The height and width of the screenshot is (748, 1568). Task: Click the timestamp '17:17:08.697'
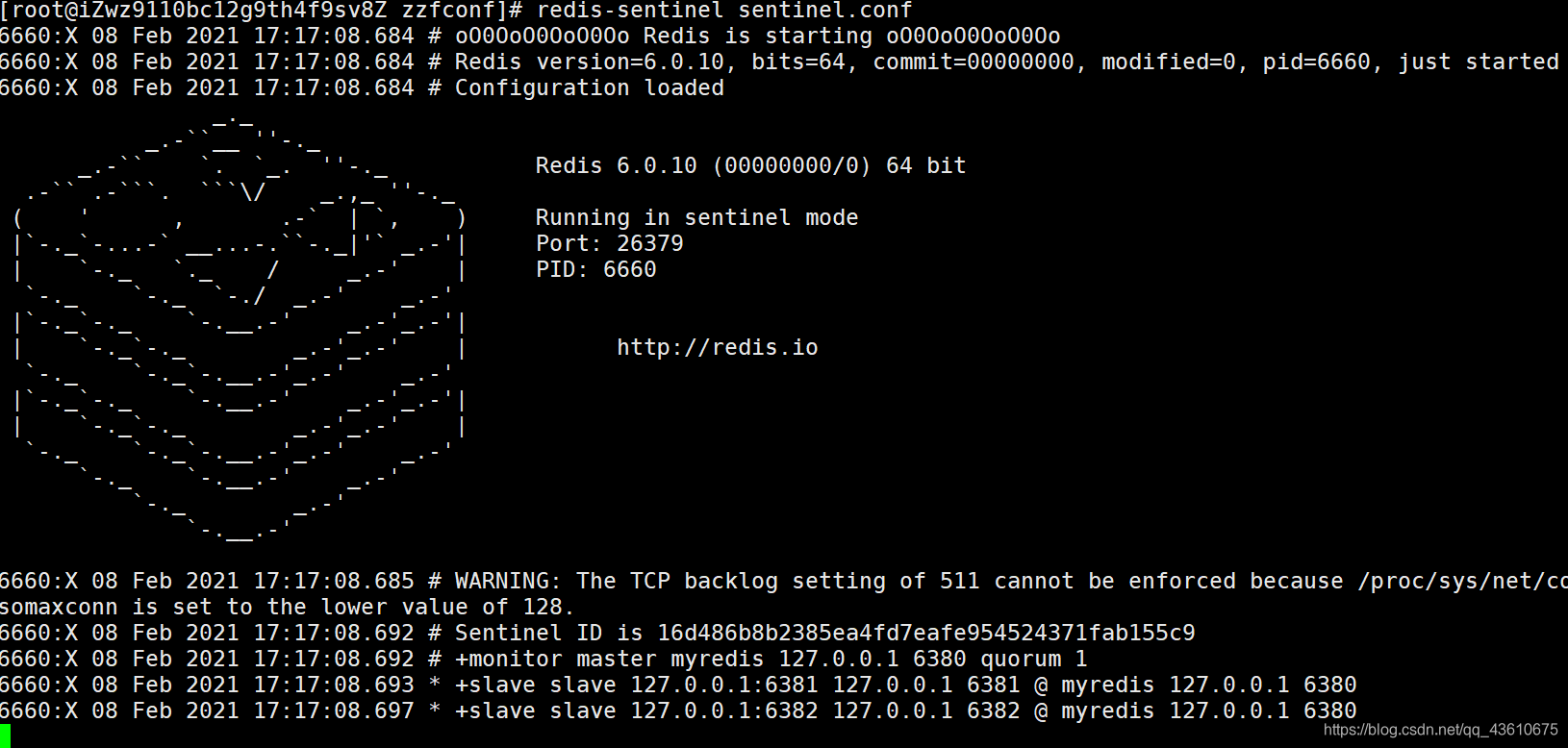(334, 711)
